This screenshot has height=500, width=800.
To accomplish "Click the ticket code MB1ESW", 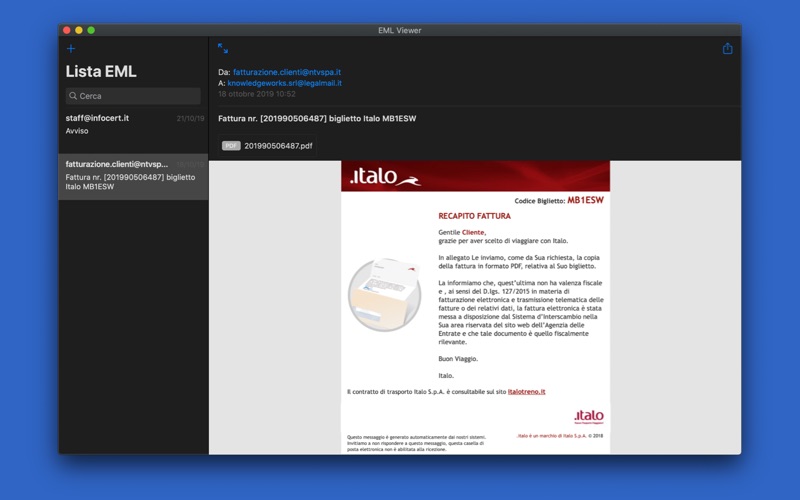I will (585, 200).
